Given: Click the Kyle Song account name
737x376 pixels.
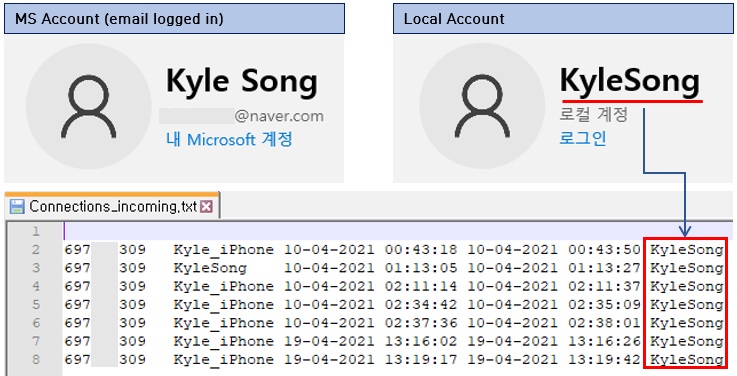Looking at the screenshot, I should [x=242, y=82].
